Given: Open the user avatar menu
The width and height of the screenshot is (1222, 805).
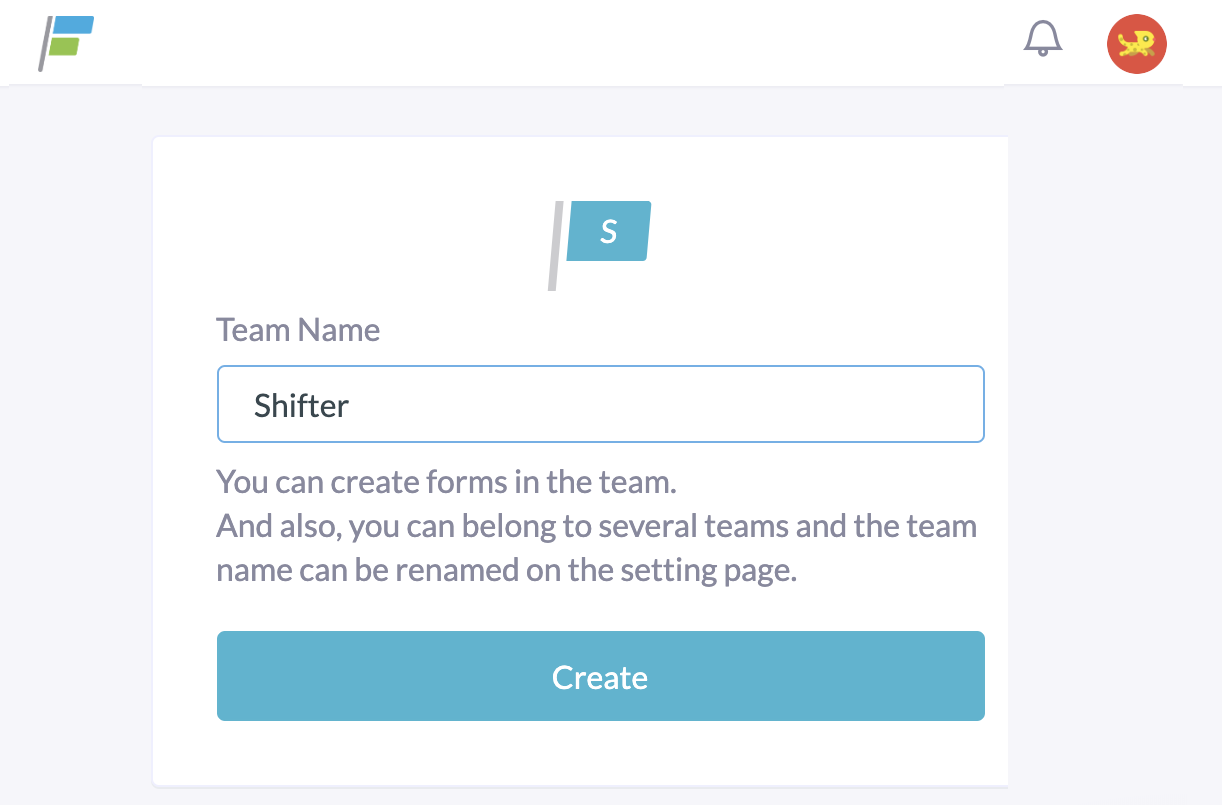Looking at the screenshot, I should click(x=1137, y=43).
